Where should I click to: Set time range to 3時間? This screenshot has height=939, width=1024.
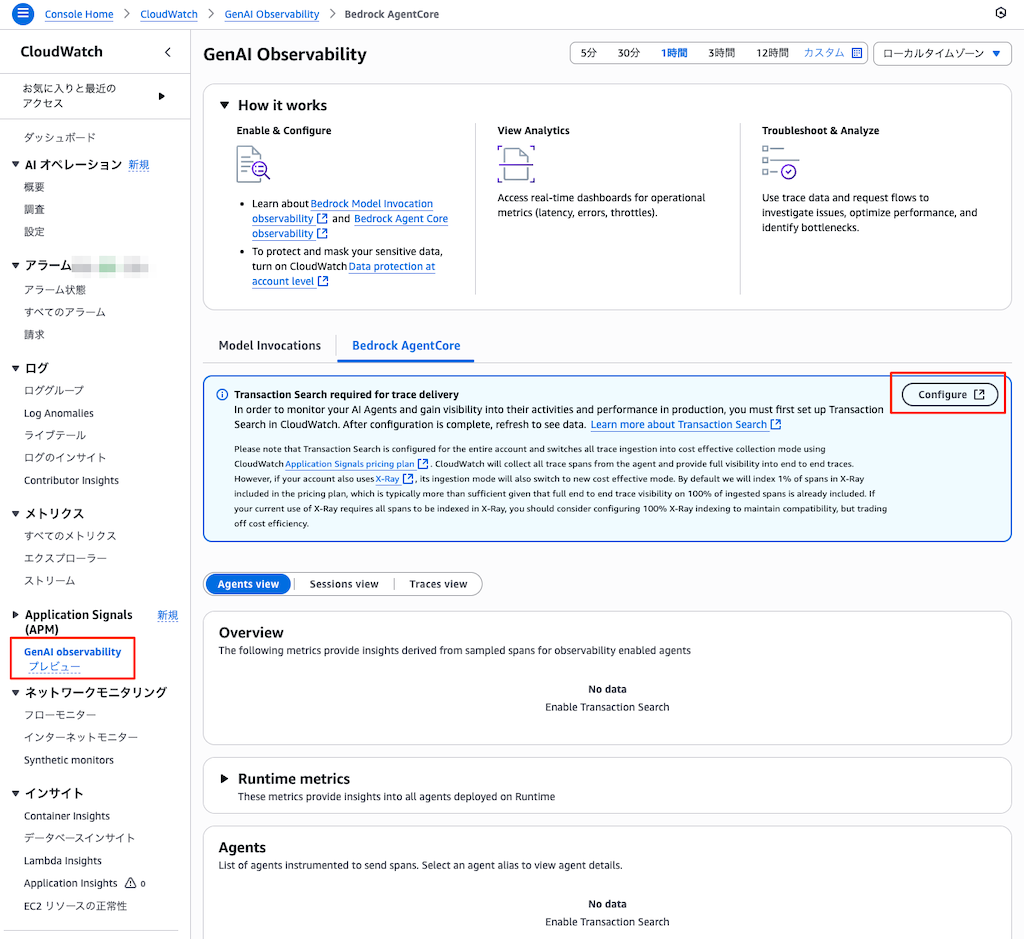click(722, 53)
